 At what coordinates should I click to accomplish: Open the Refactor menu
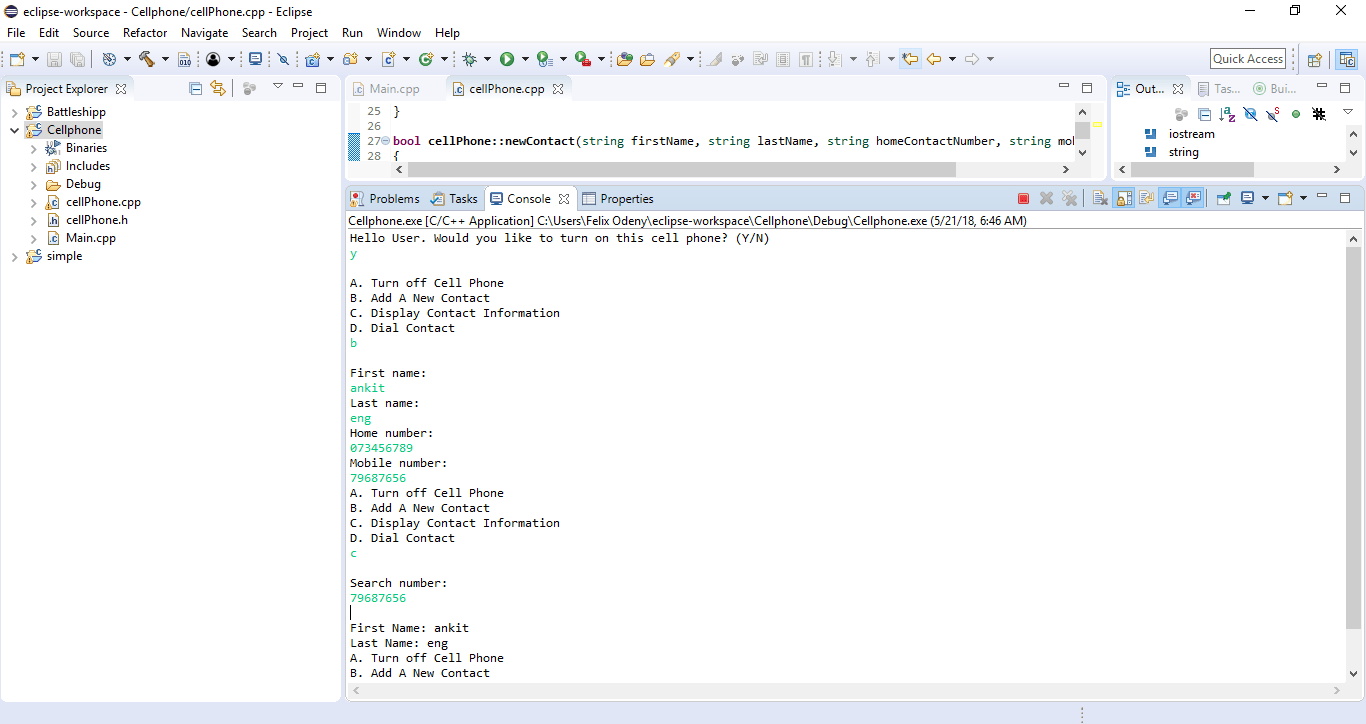[x=145, y=33]
